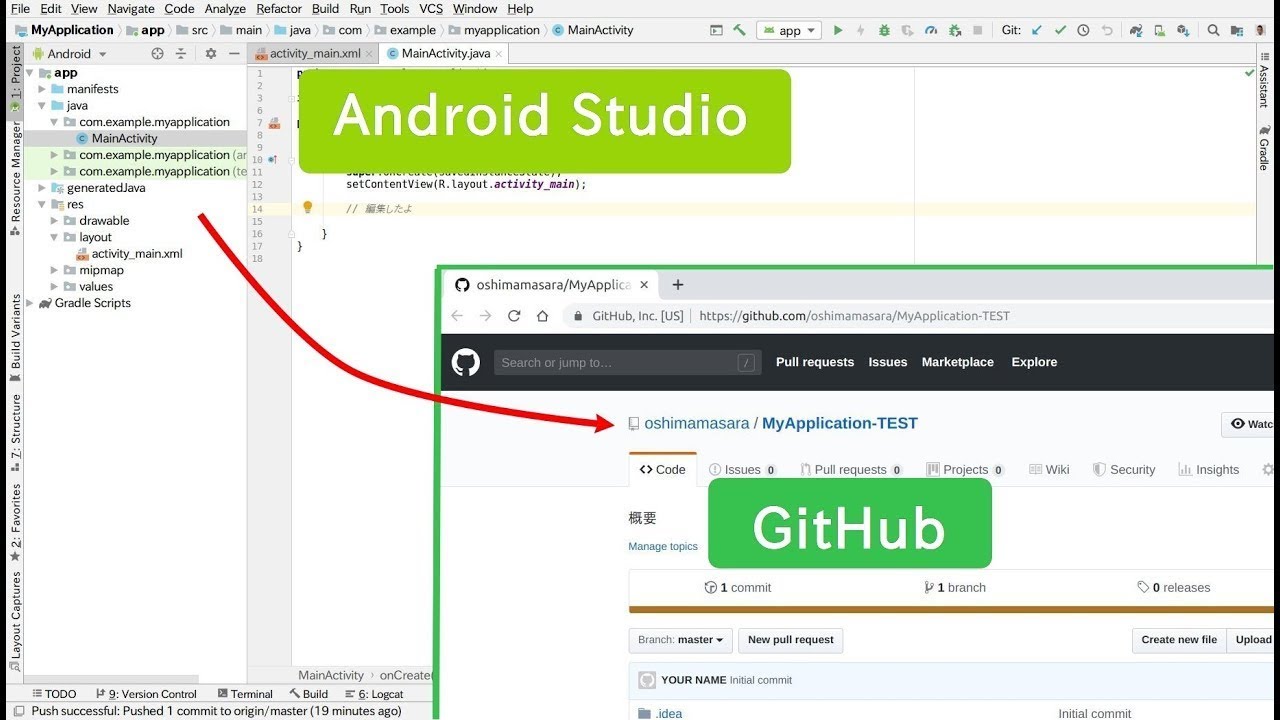Close the GitHub browser tab
The height and width of the screenshot is (720, 1280).
coord(644,285)
